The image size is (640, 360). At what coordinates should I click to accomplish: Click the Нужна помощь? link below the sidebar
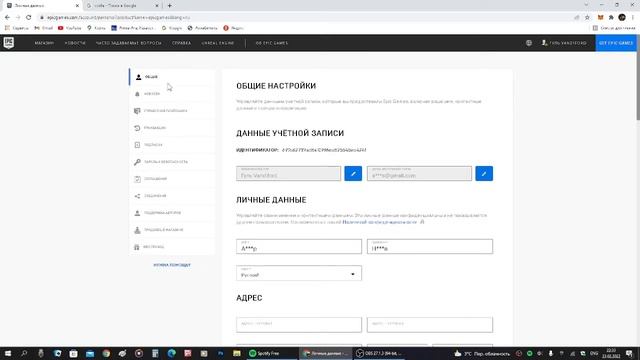pyautogui.click(x=172, y=265)
